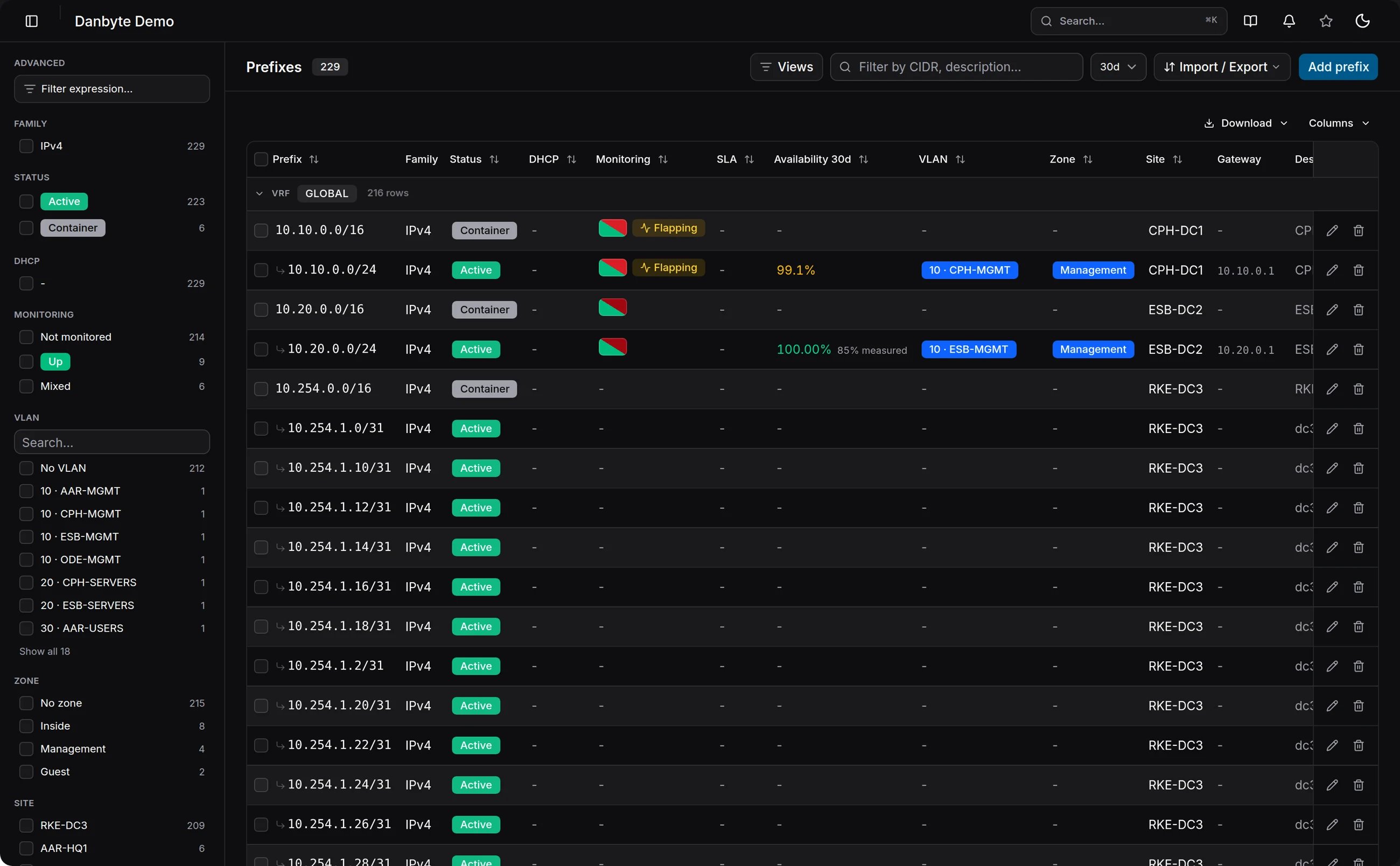Focus the Filter by CIDR input
Viewport: 1400px width, 866px height.
[x=956, y=67]
